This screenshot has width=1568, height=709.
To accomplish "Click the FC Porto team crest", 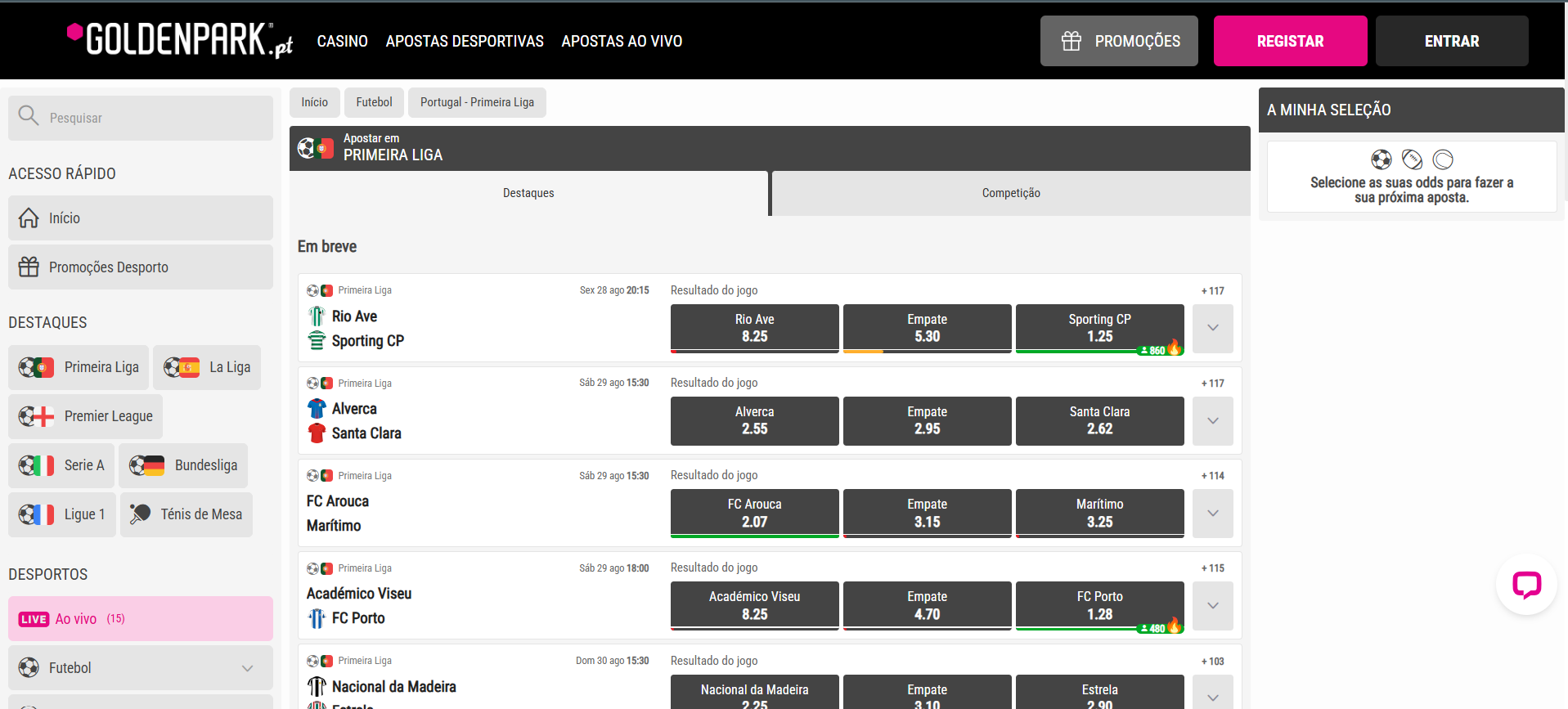I will [x=317, y=618].
